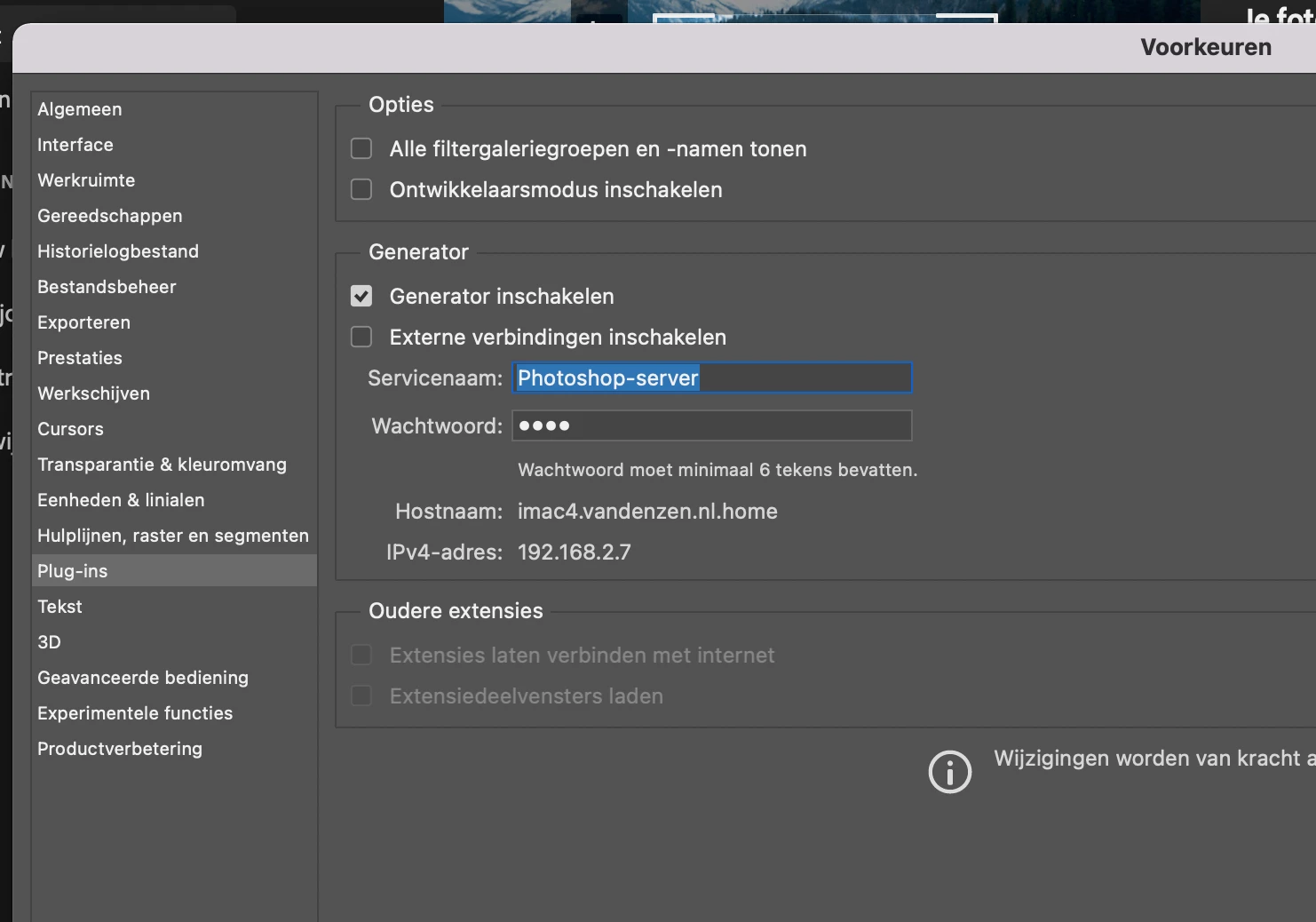Viewport: 1316px width, 922px height.
Task: Select the Plug-ins category
Action: (174, 571)
